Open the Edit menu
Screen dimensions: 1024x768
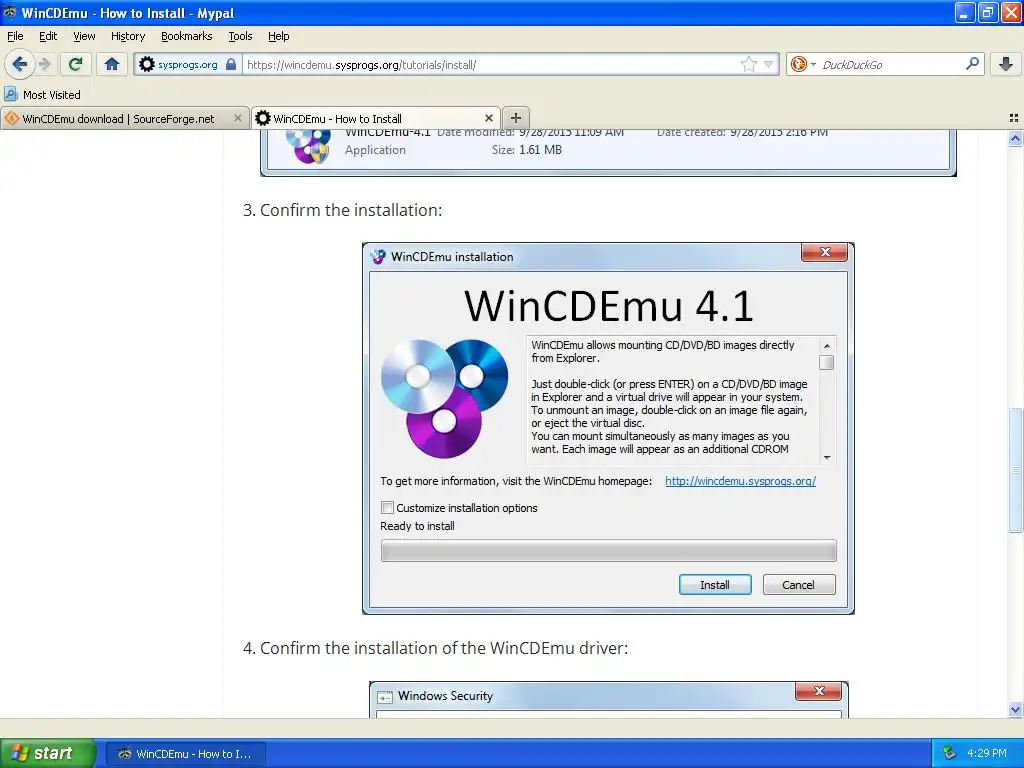point(48,37)
